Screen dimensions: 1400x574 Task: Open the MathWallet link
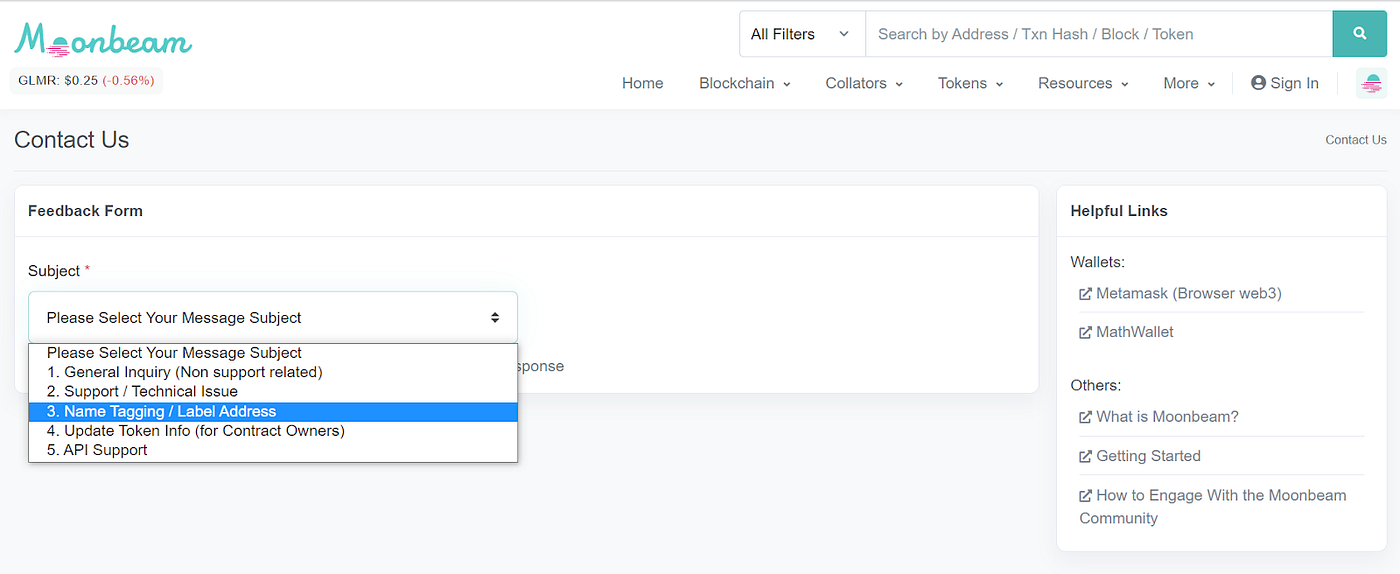point(1126,332)
